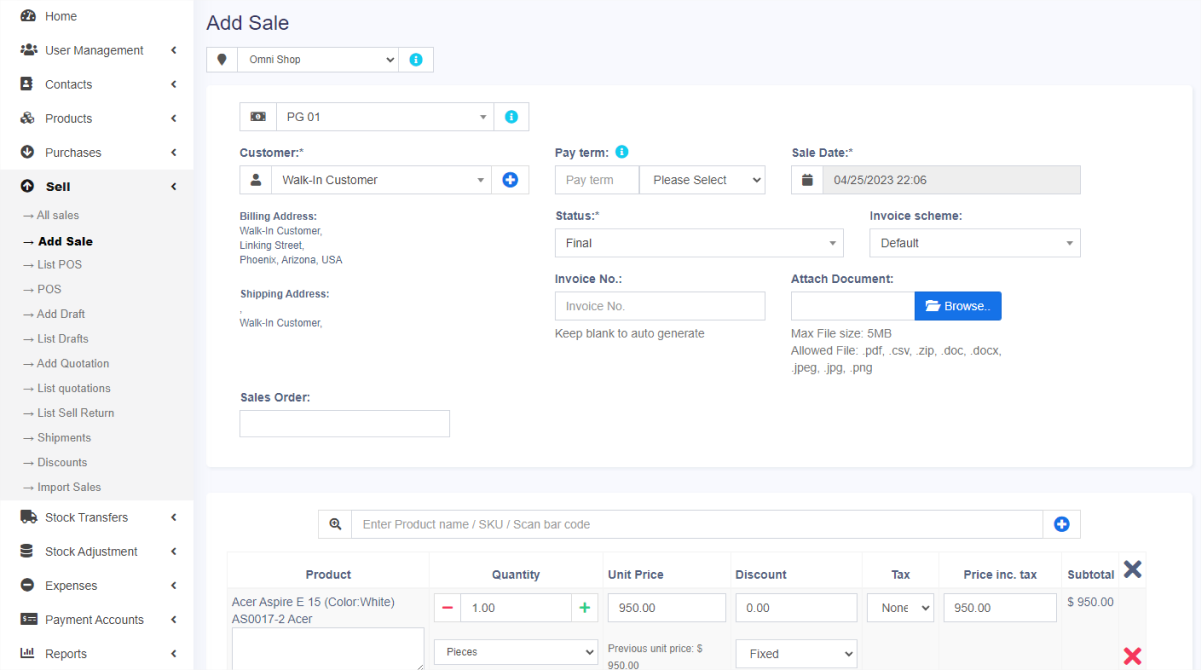Click the Pay term info icon

[x=622, y=153]
